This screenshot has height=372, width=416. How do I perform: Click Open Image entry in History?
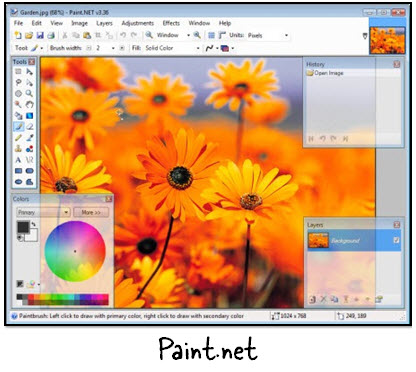[x=329, y=73]
